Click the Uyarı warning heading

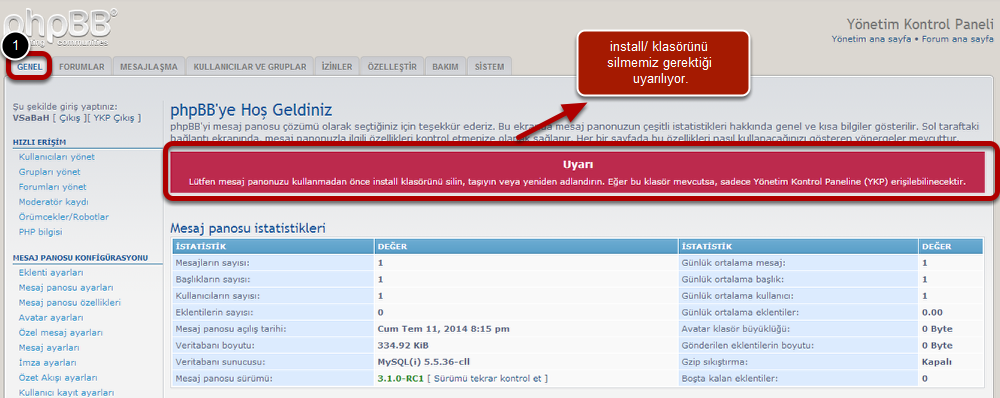click(x=578, y=165)
